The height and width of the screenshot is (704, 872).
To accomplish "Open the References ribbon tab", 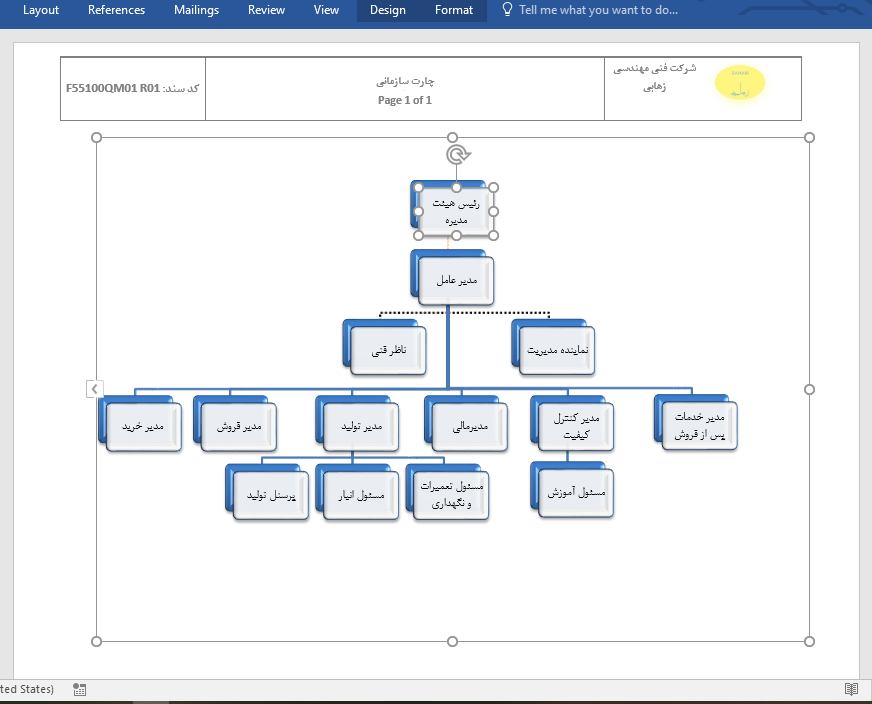I will (x=116, y=10).
